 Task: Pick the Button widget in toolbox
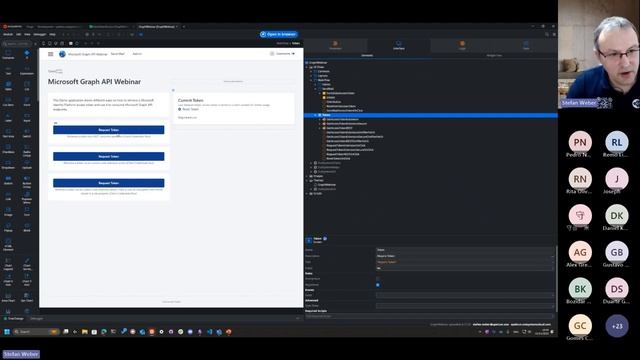tap(8, 180)
